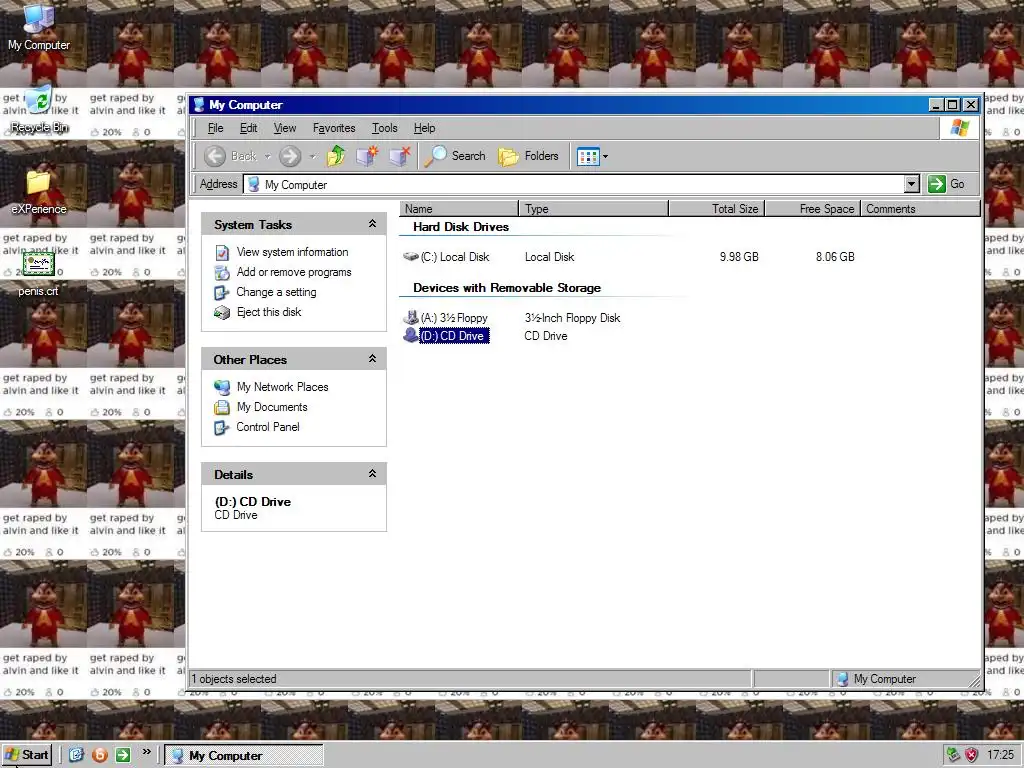Collapse the System Tasks panel
1024x768 pixels.
click(372, 224)
